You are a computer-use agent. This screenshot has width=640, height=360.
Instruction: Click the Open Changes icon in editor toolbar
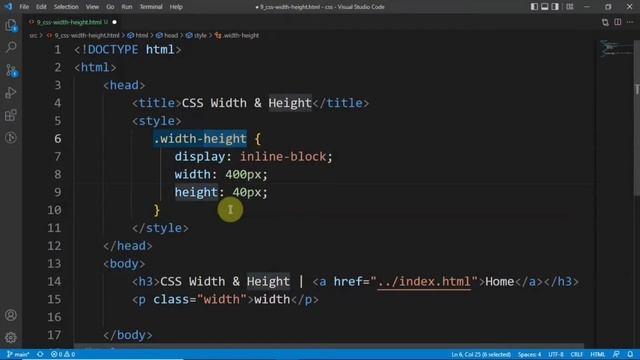(x=605, y=22)
